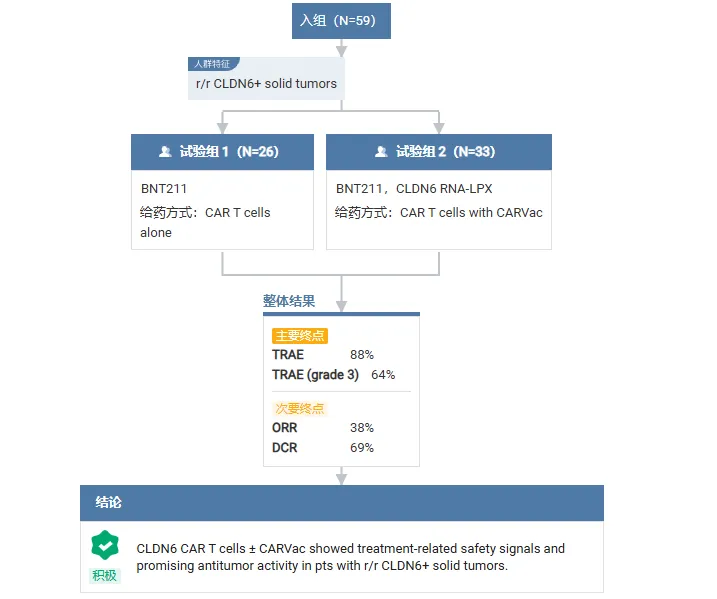Click the TRAE (grade 3) 64% row
717x599 pixels.
pyautogui.click(x=333, y=375)
